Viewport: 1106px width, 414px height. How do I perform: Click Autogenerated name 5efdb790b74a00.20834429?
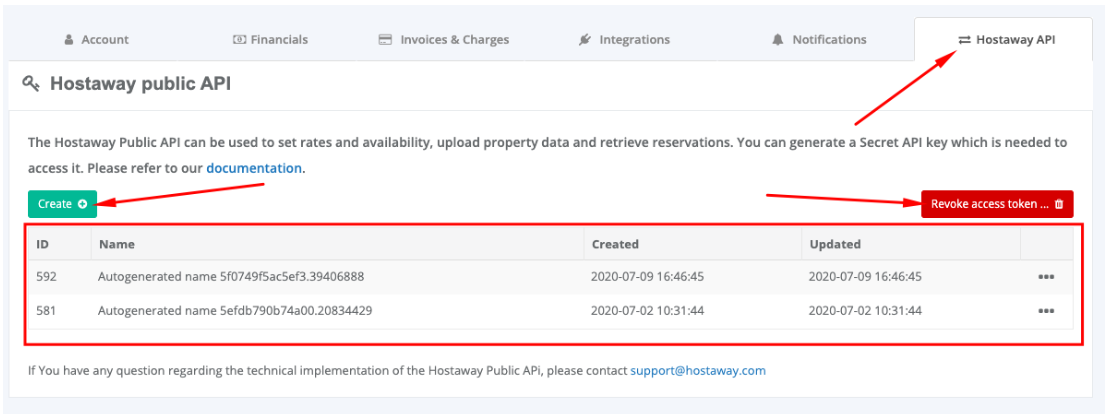(x=235, y=311)
